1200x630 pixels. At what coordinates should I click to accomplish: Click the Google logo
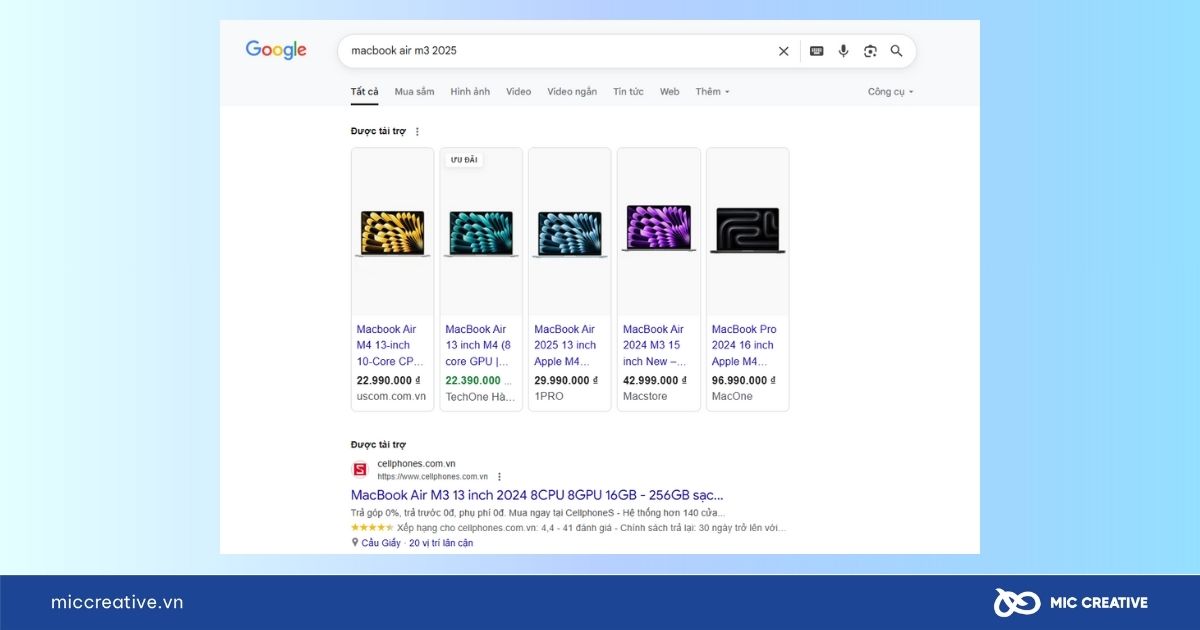click(276, 50)
